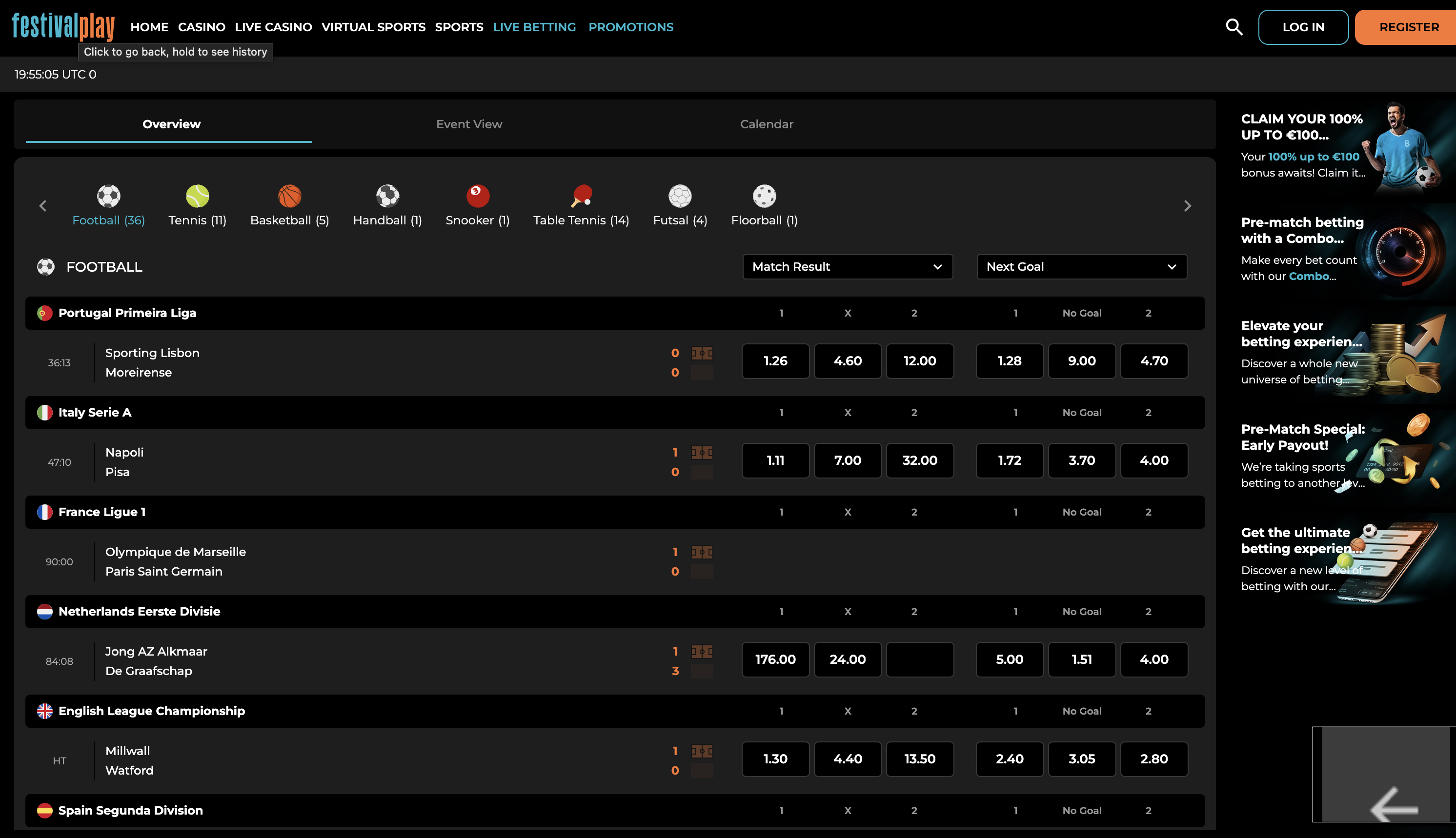
Task: Expand the Match Result dropdown
Action: coord(848,267)
